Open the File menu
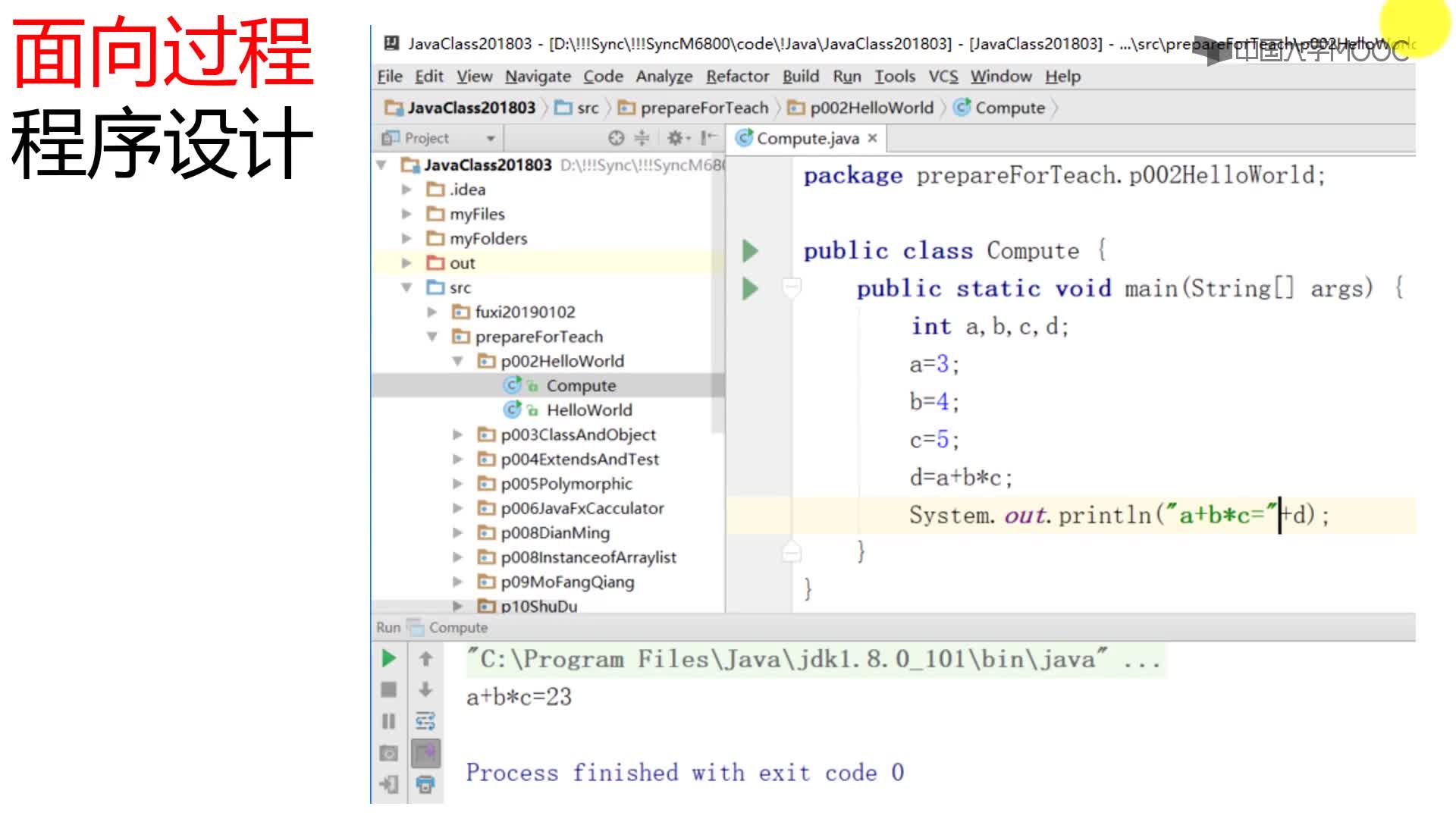Image resolution: width=1456 pixels, height=819 pixels. pos(390,77)
